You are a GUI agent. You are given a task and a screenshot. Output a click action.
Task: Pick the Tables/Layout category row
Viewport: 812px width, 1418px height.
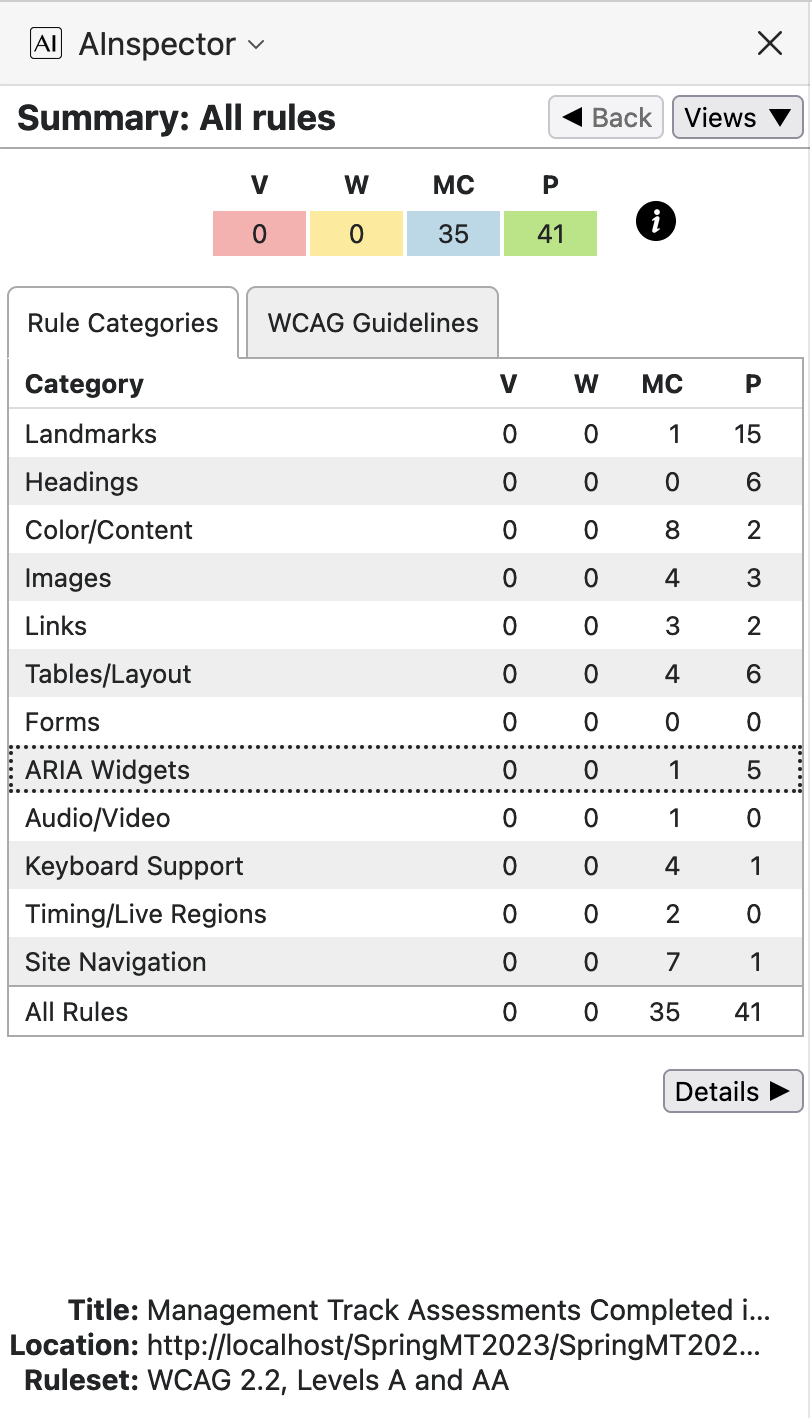click(x=405, y=674)
